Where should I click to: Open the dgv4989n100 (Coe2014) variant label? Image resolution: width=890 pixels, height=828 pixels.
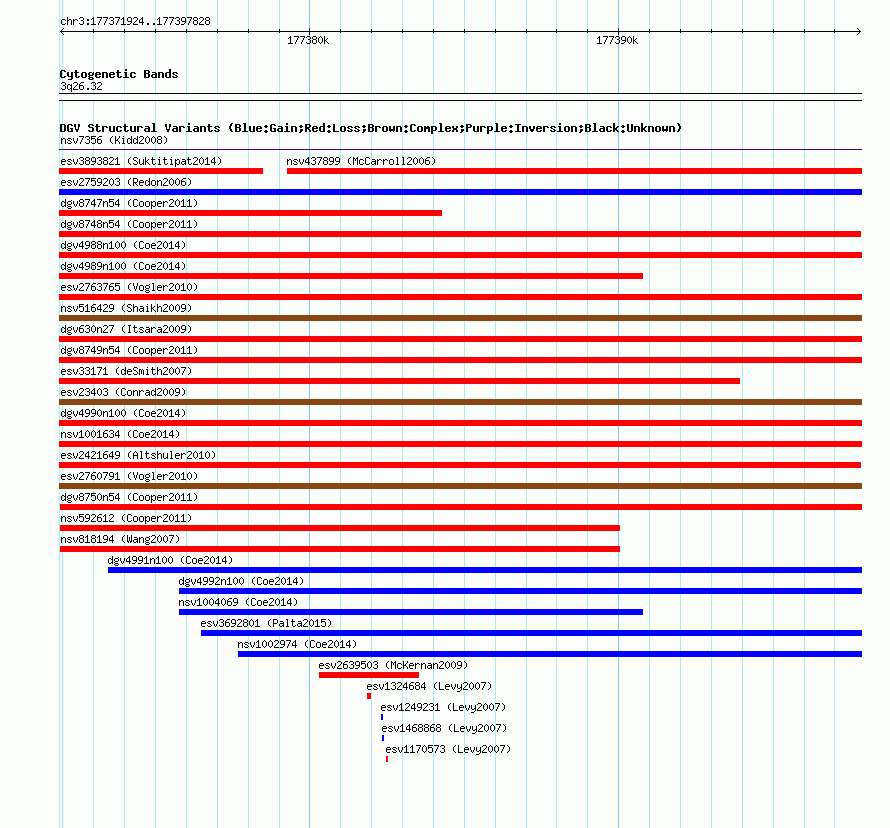point(123,266)
